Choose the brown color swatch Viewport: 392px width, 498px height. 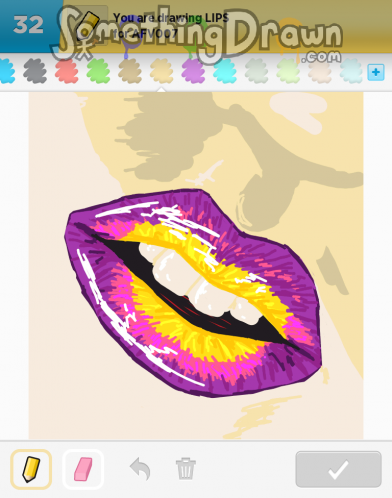(x=130, y=71)
